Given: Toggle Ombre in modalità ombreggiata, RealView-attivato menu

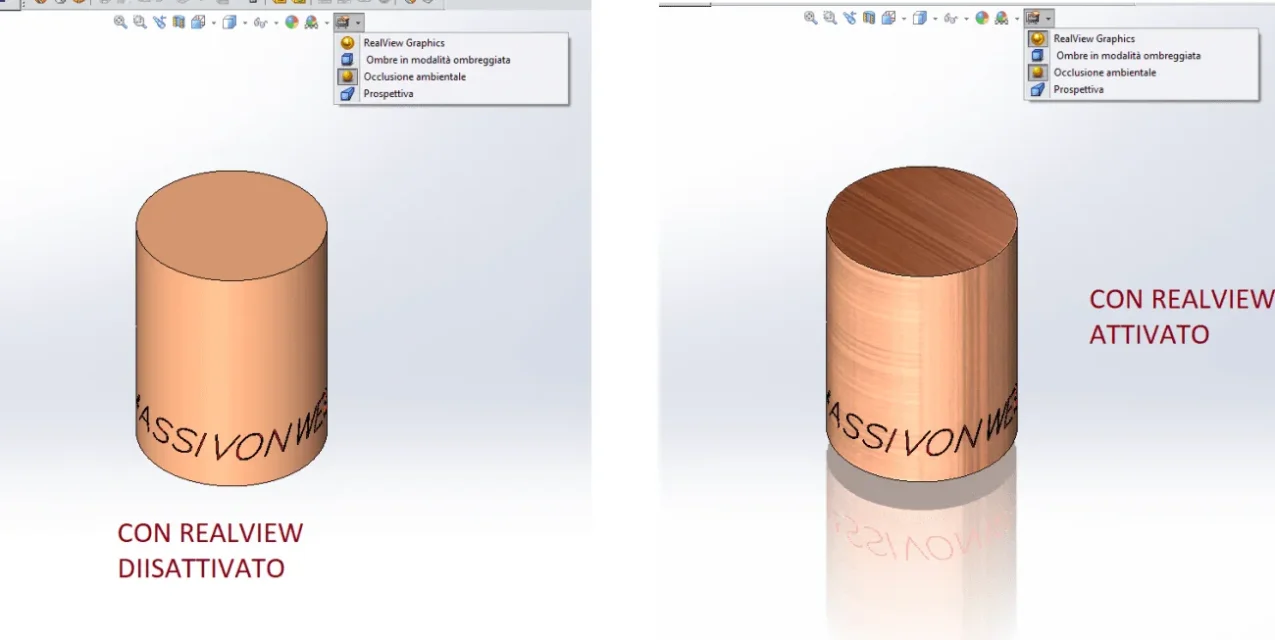Looking at the screenshot, I should 1141,56.
